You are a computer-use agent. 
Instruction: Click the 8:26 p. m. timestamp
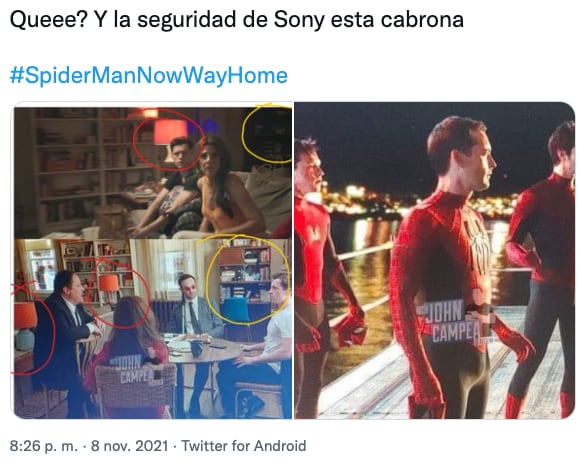[44, 446]
